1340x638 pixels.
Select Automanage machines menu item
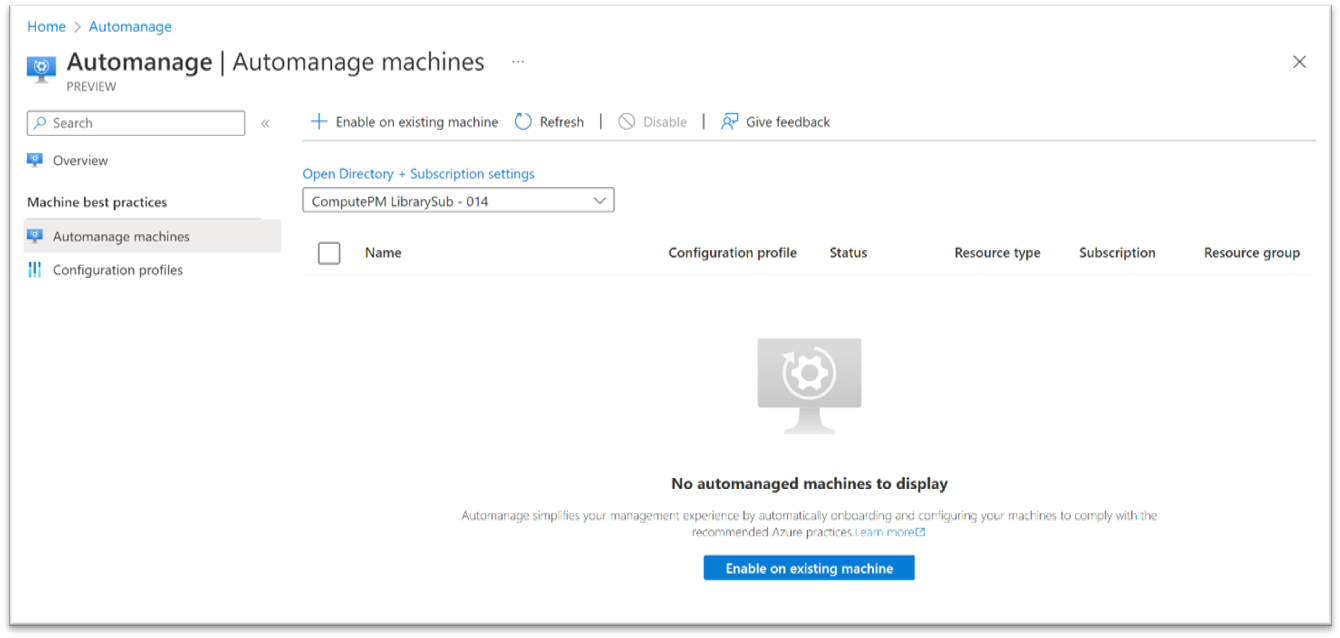(153, 236)
